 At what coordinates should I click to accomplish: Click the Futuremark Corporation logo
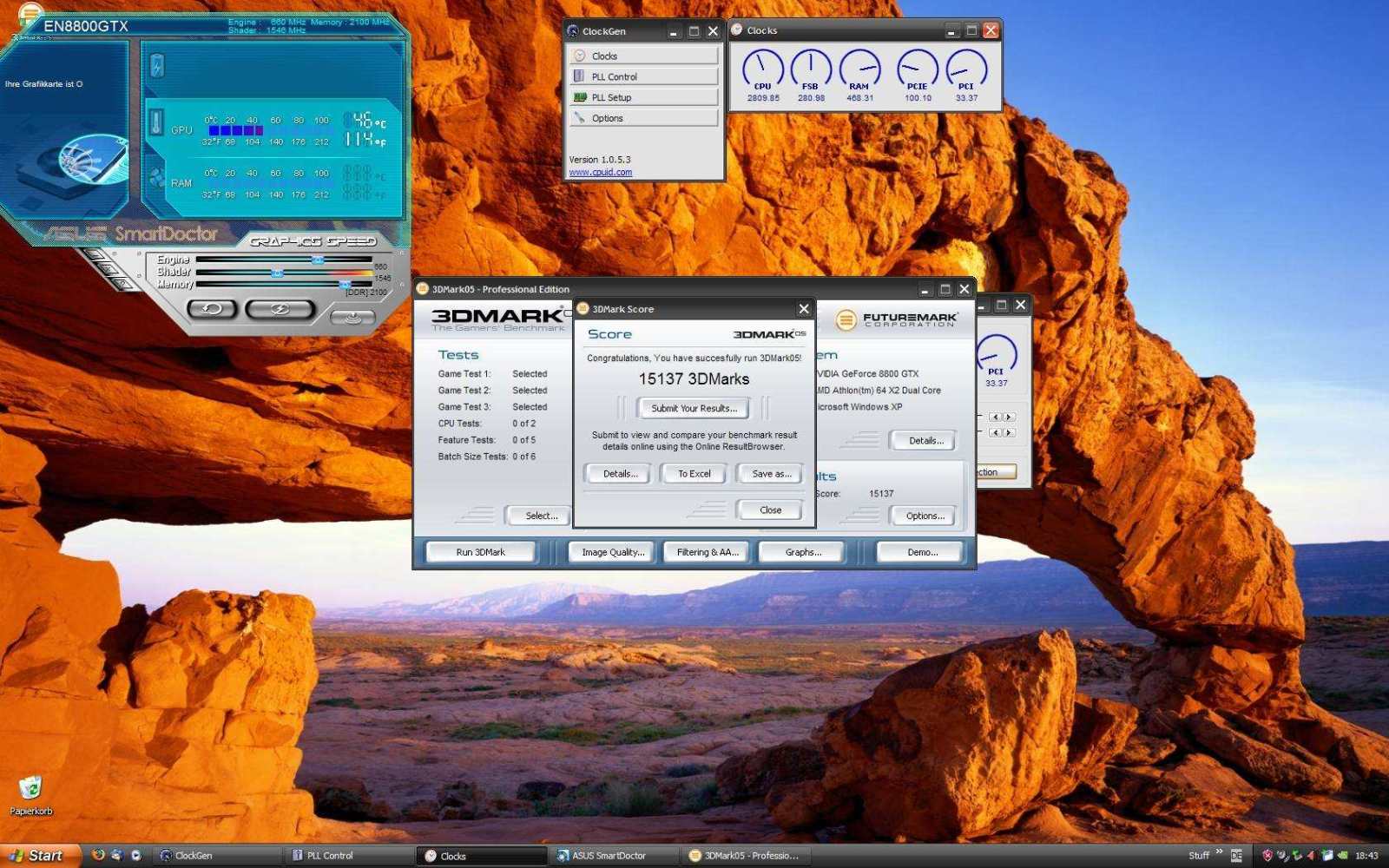tap(897, 320)
